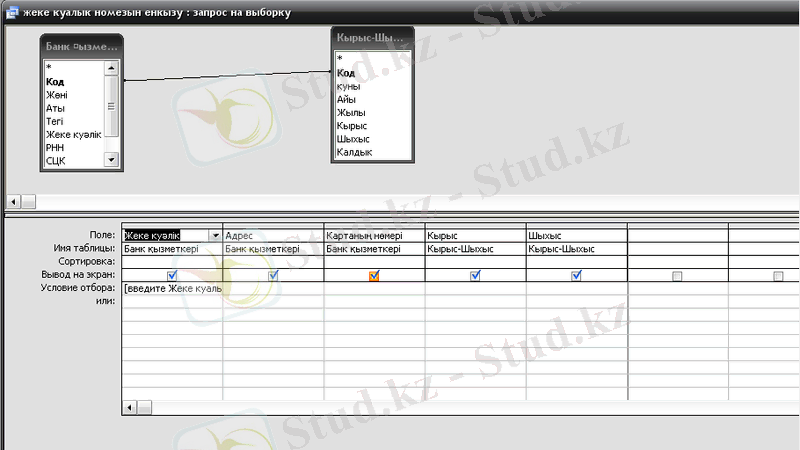
Task: Select Тегі field in Банк қызметкері table
Action: tap(55, 121)
